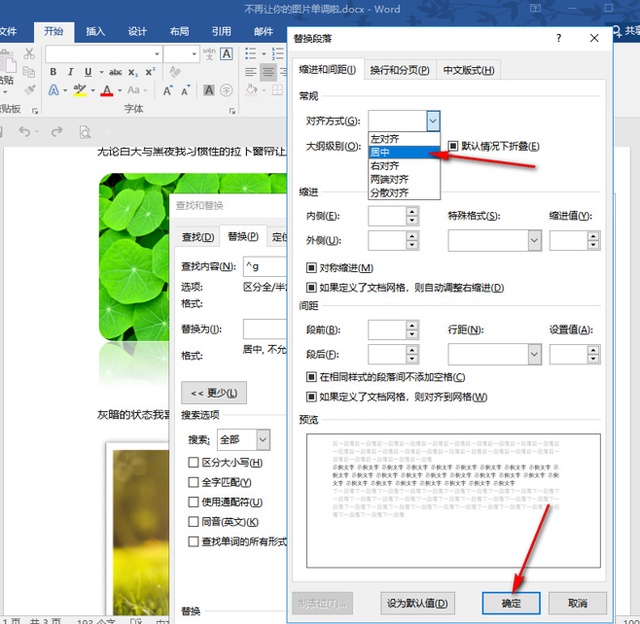Viewport: 640px width, 624px height.
Task: Select 左对齐 from alignment list
Action: click(x=404, y=139)
